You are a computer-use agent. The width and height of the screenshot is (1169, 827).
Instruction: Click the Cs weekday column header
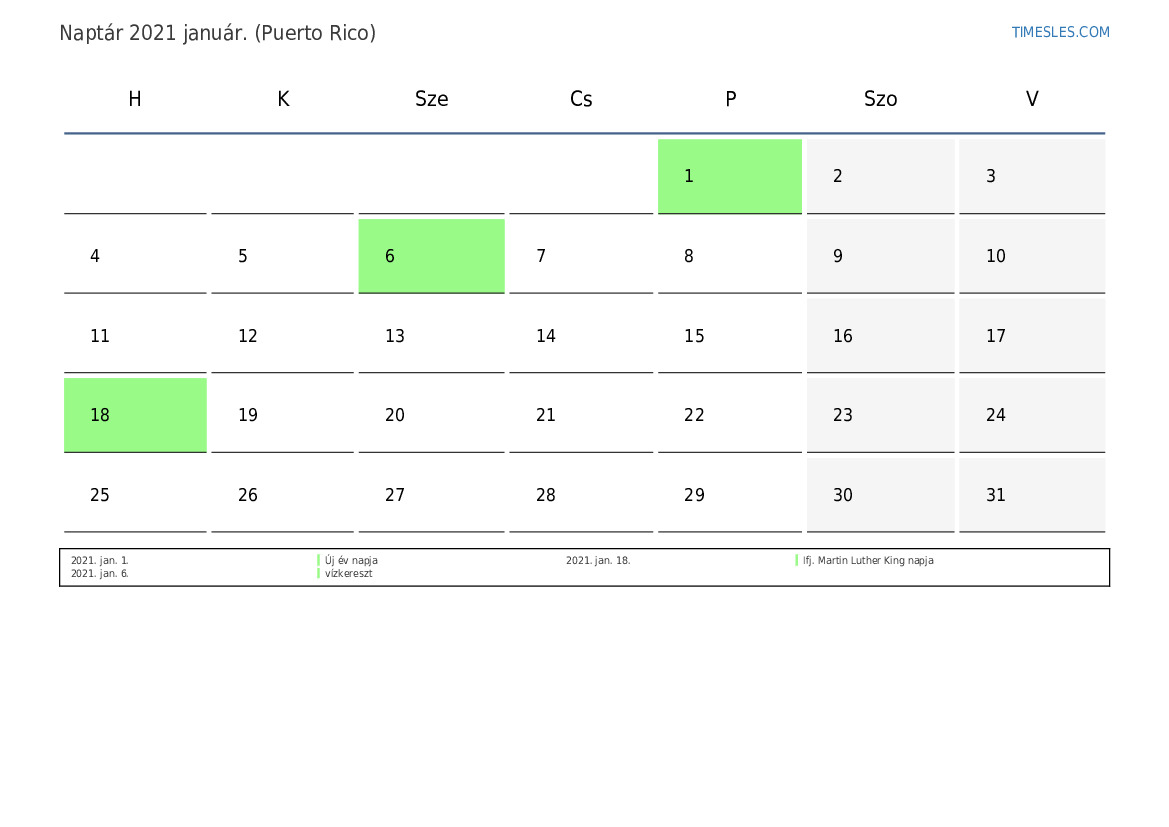(581, 99)
